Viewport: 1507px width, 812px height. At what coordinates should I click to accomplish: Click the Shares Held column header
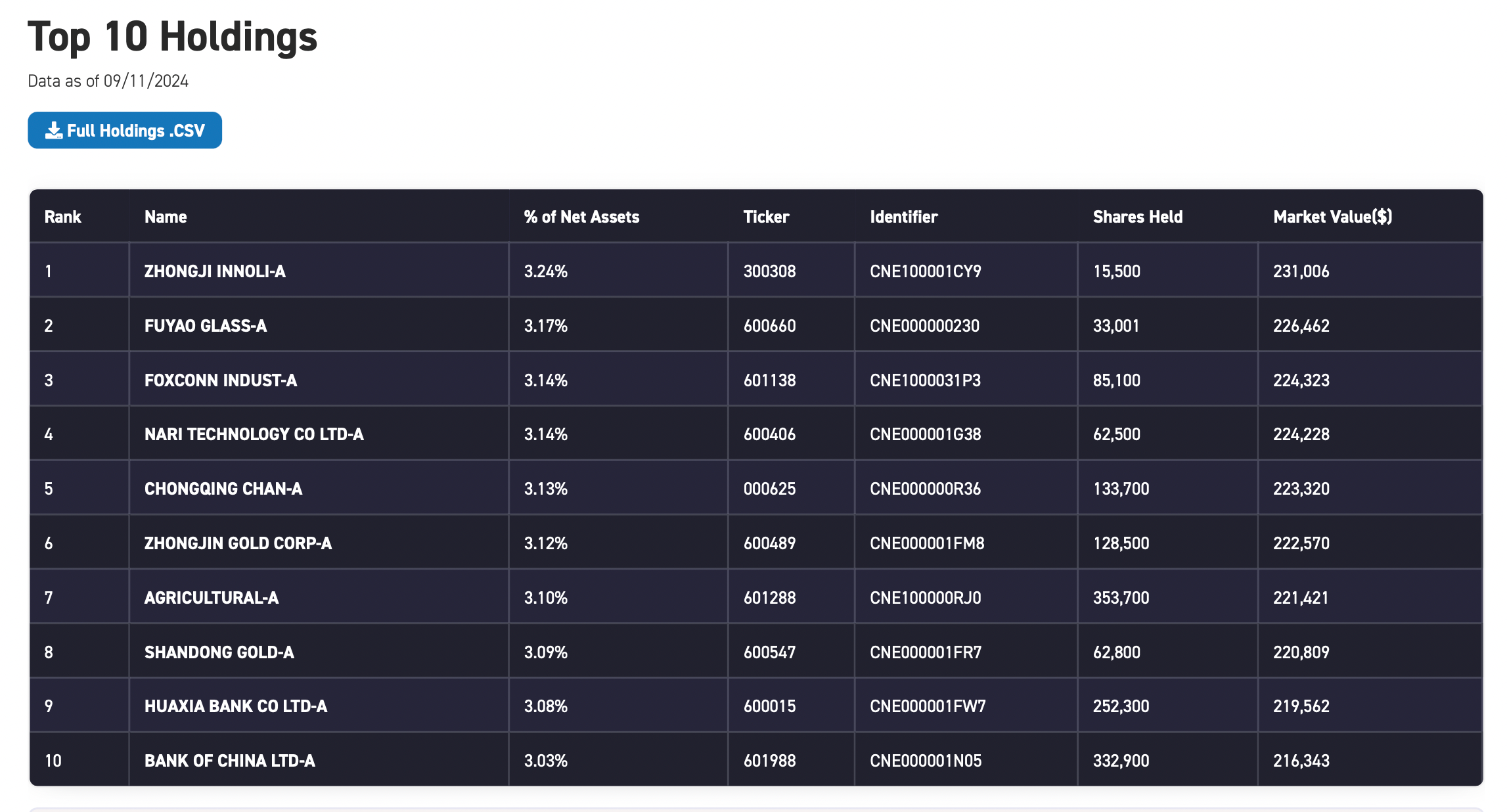[x=1137, y=217]
